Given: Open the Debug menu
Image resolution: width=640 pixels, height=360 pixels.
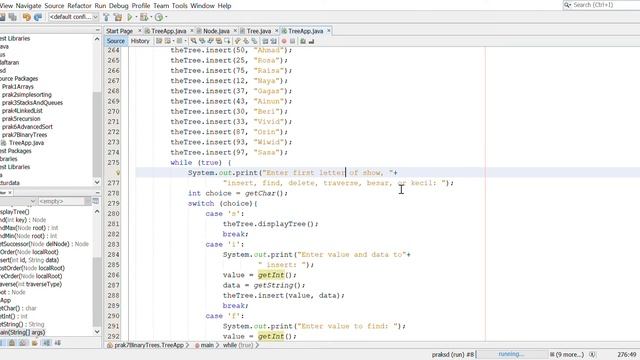Looking at the screenshot, I should coord(119,6).
